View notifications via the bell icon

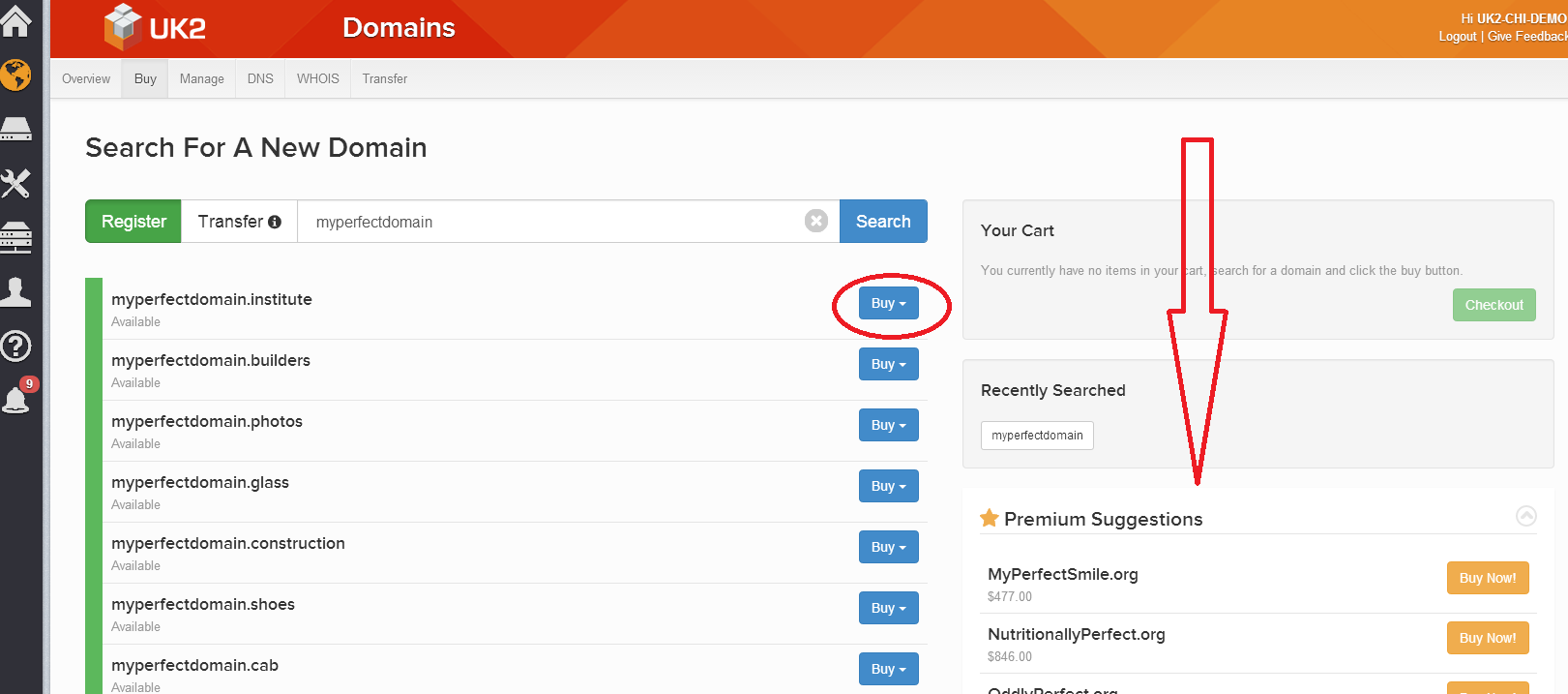tap(16, 399)
